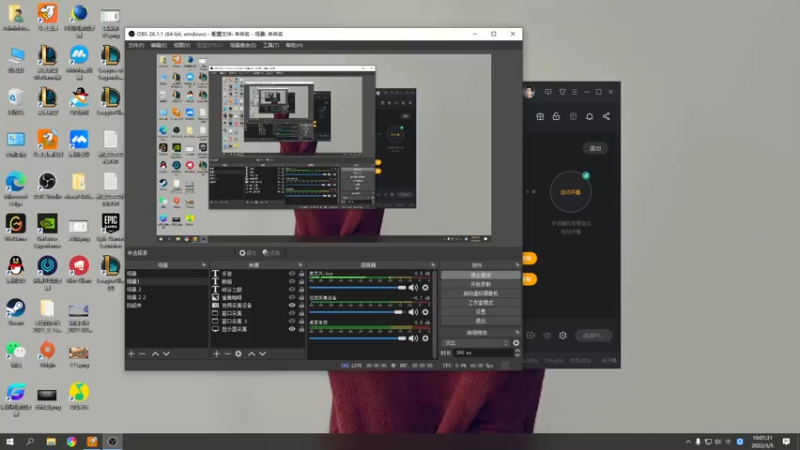Open settings gear for 麦克风/Aux mixer channel
Screen dimensions: 800x450
pos(425,288)
